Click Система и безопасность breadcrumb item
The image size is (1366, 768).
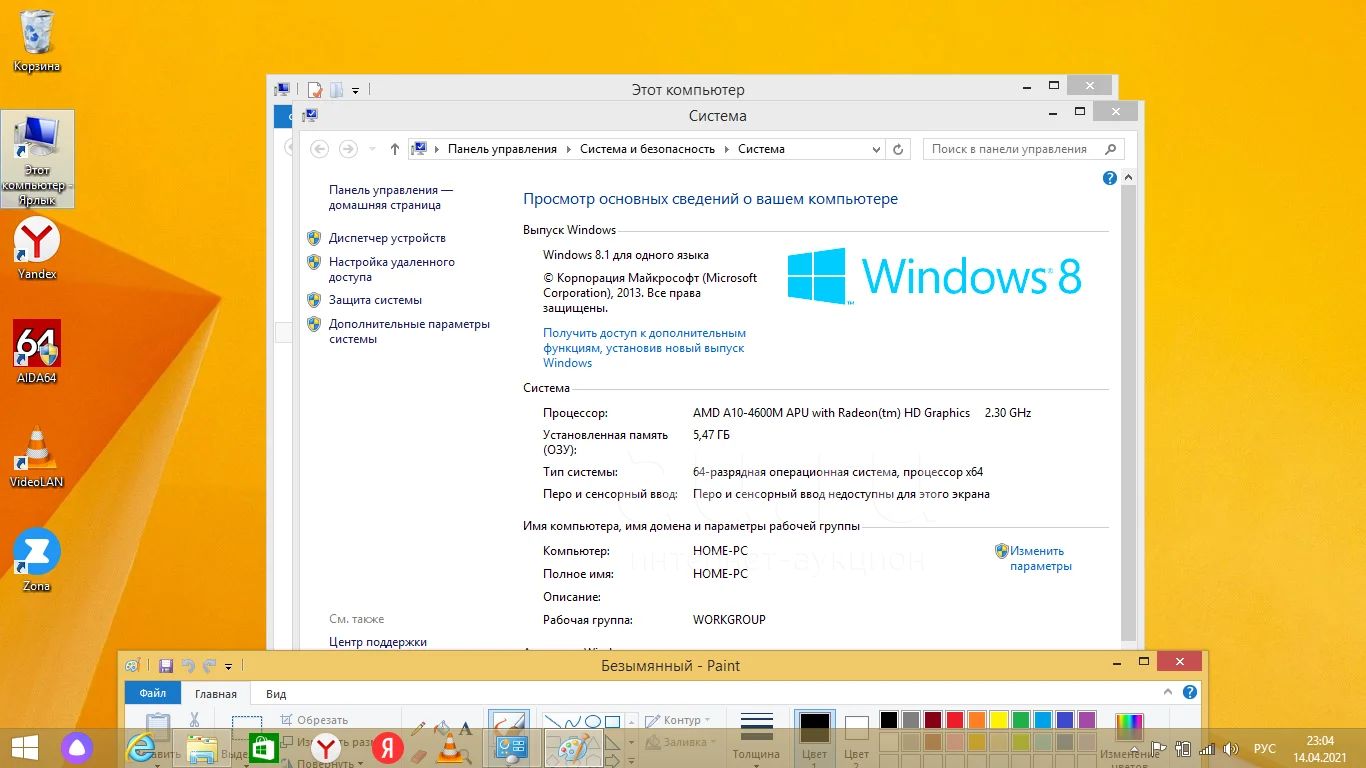647,149
